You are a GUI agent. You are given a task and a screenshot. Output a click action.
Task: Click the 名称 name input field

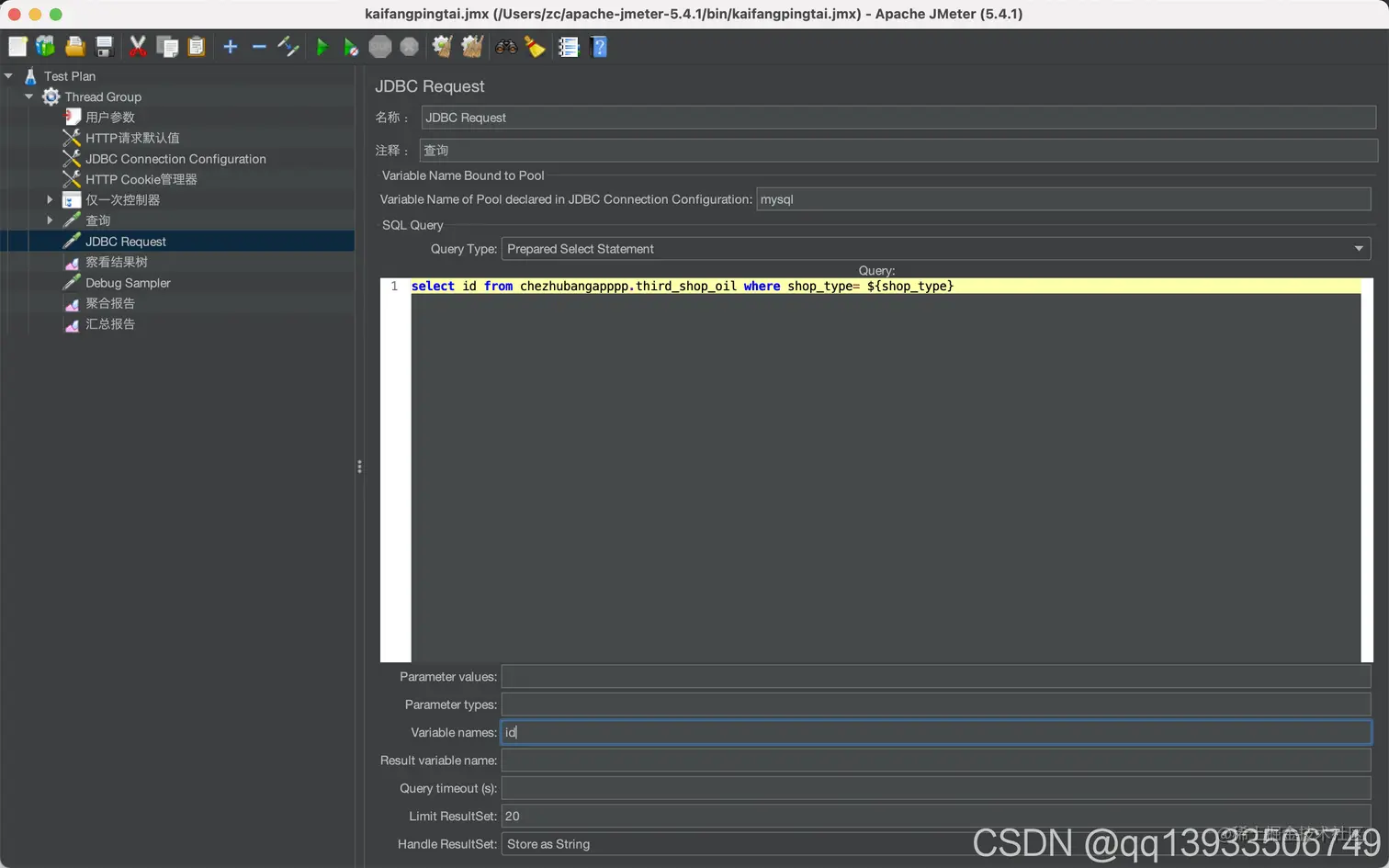click(898, 118)
